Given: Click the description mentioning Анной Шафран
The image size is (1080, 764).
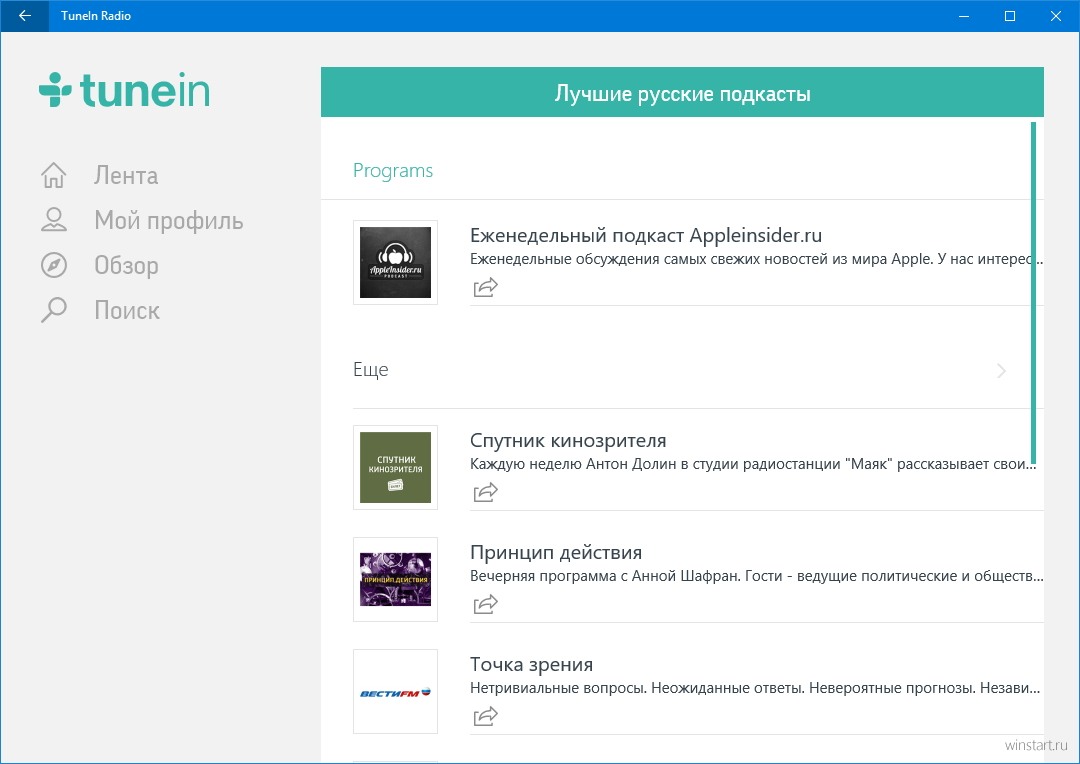Looking at the screenshot, I should (756, 576).
